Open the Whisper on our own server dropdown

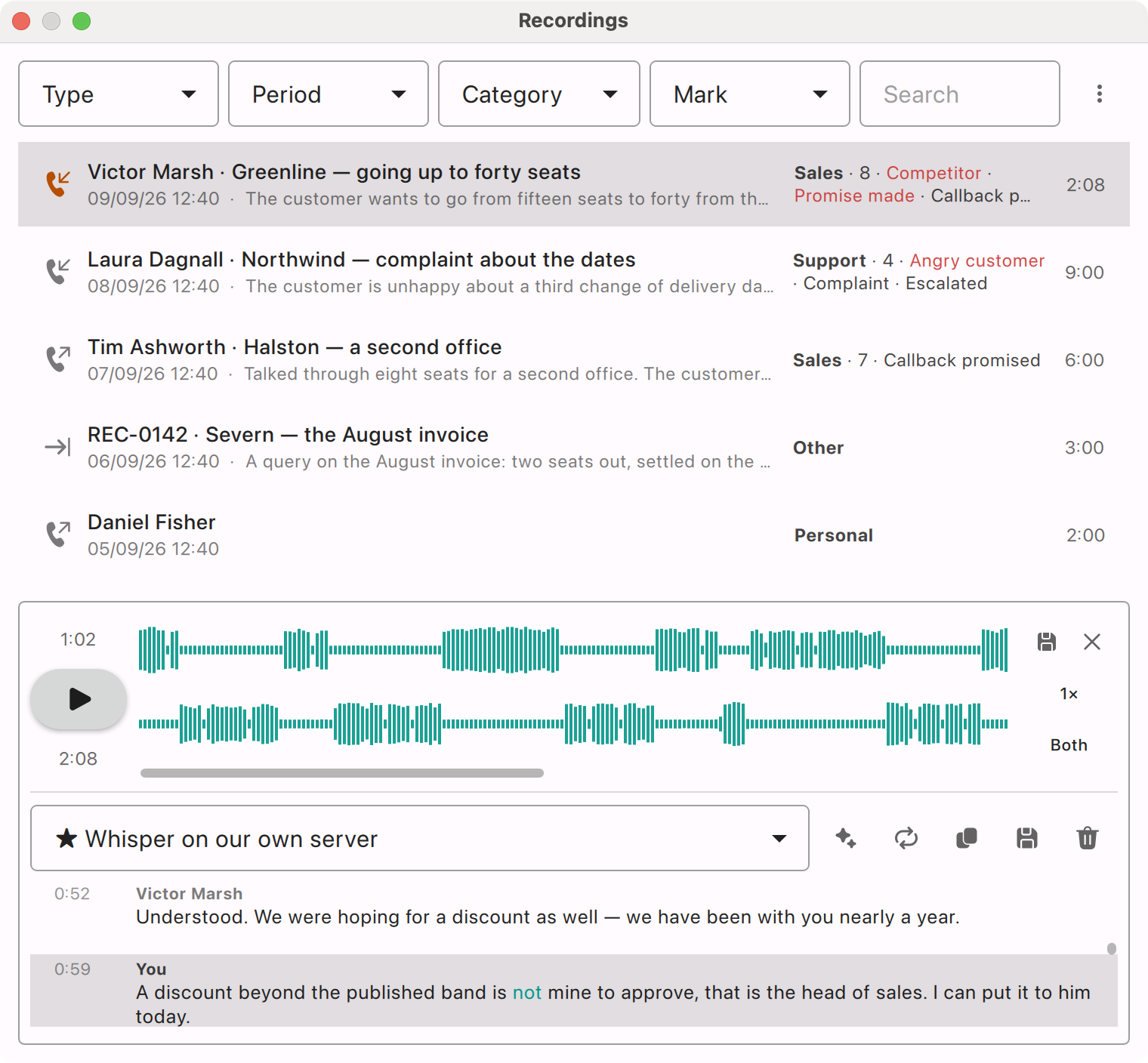[420, 838]
